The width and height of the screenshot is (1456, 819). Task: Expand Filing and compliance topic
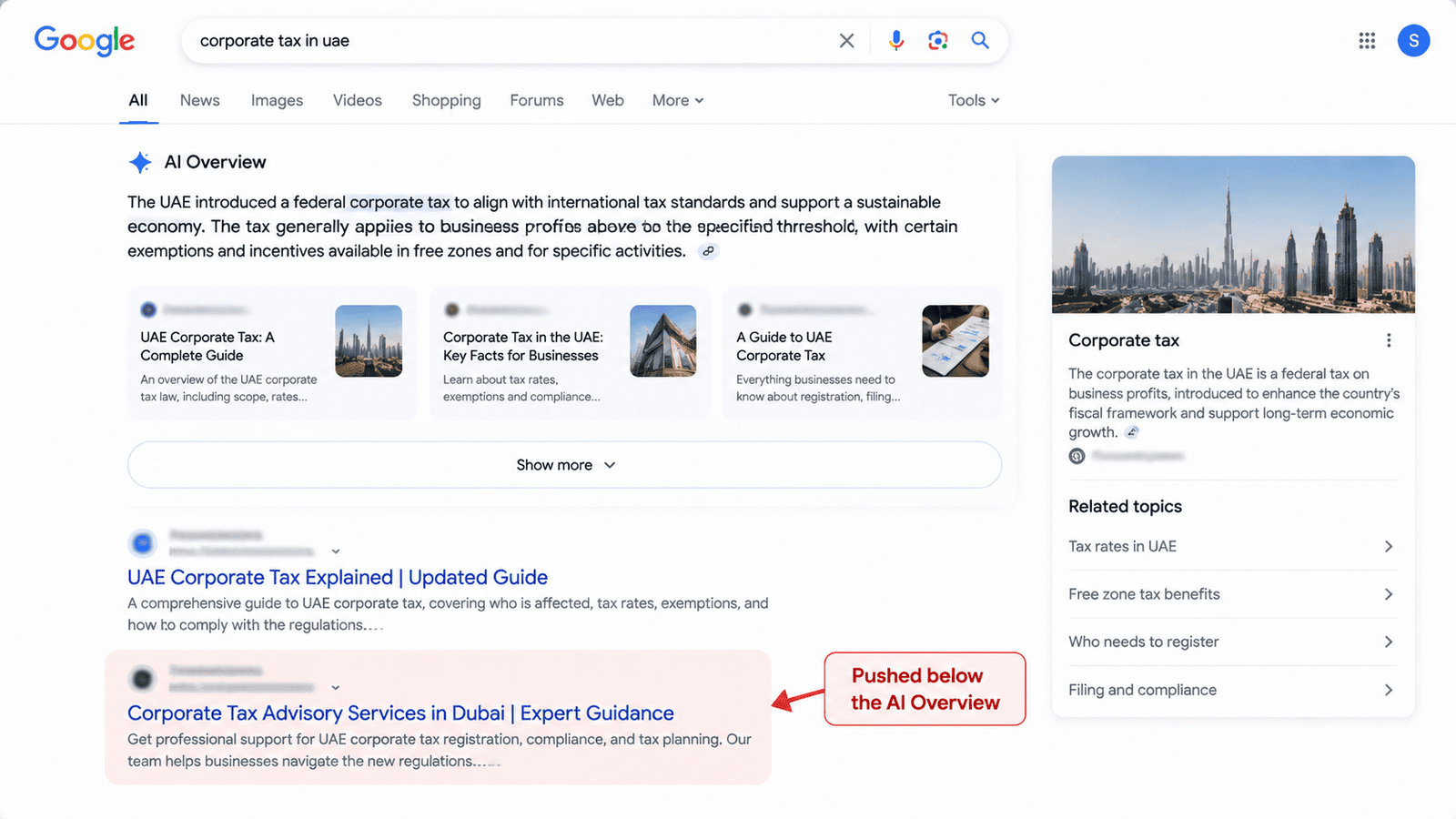pos(1232,690)
